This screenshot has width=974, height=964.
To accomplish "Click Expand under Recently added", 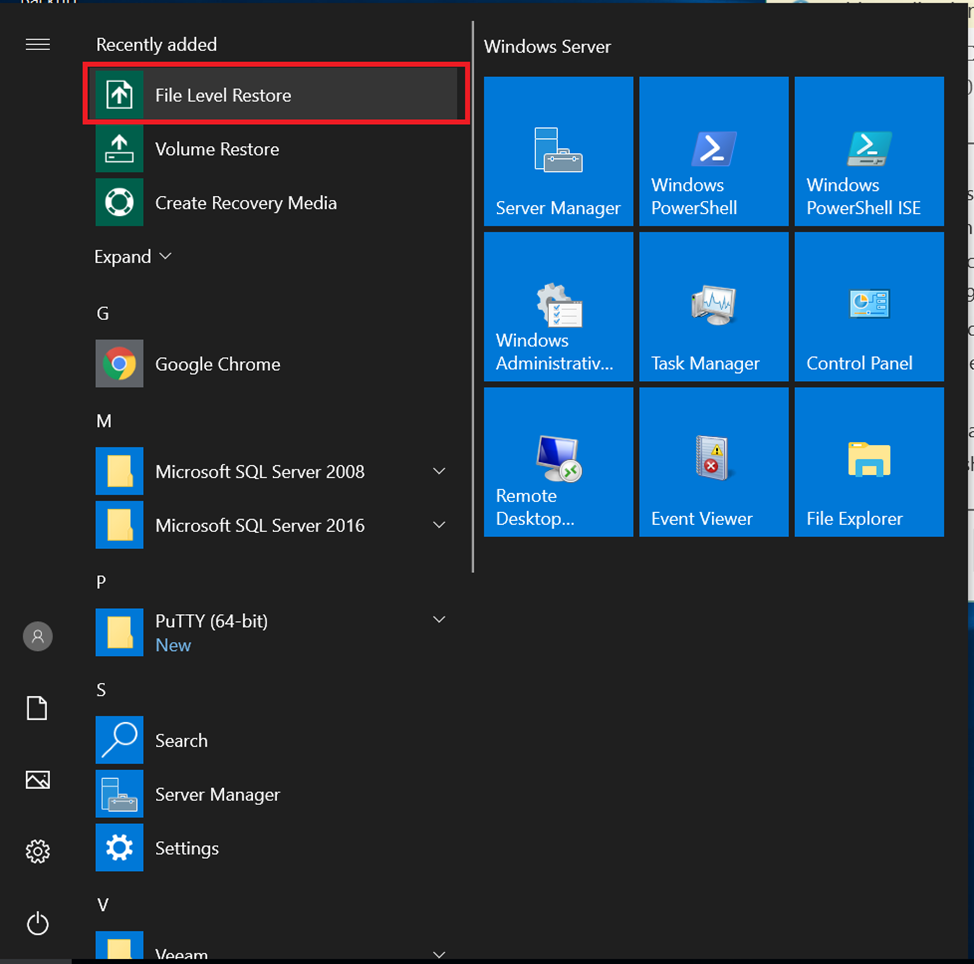I will click(x=133, y=257).
